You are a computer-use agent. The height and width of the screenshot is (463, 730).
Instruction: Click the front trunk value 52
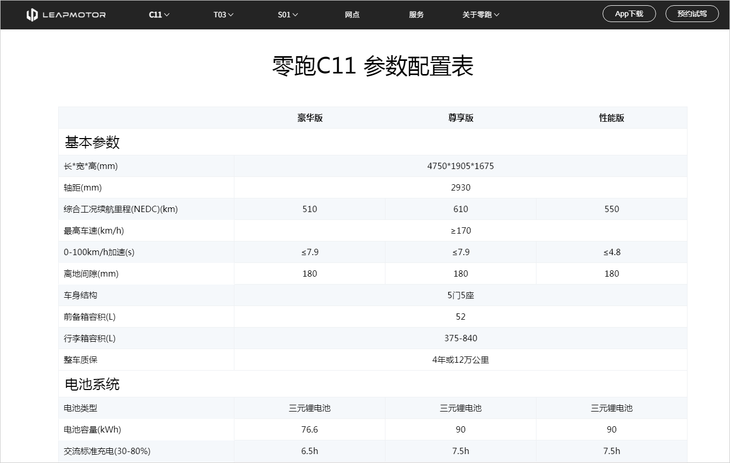(x=460, y=317)
